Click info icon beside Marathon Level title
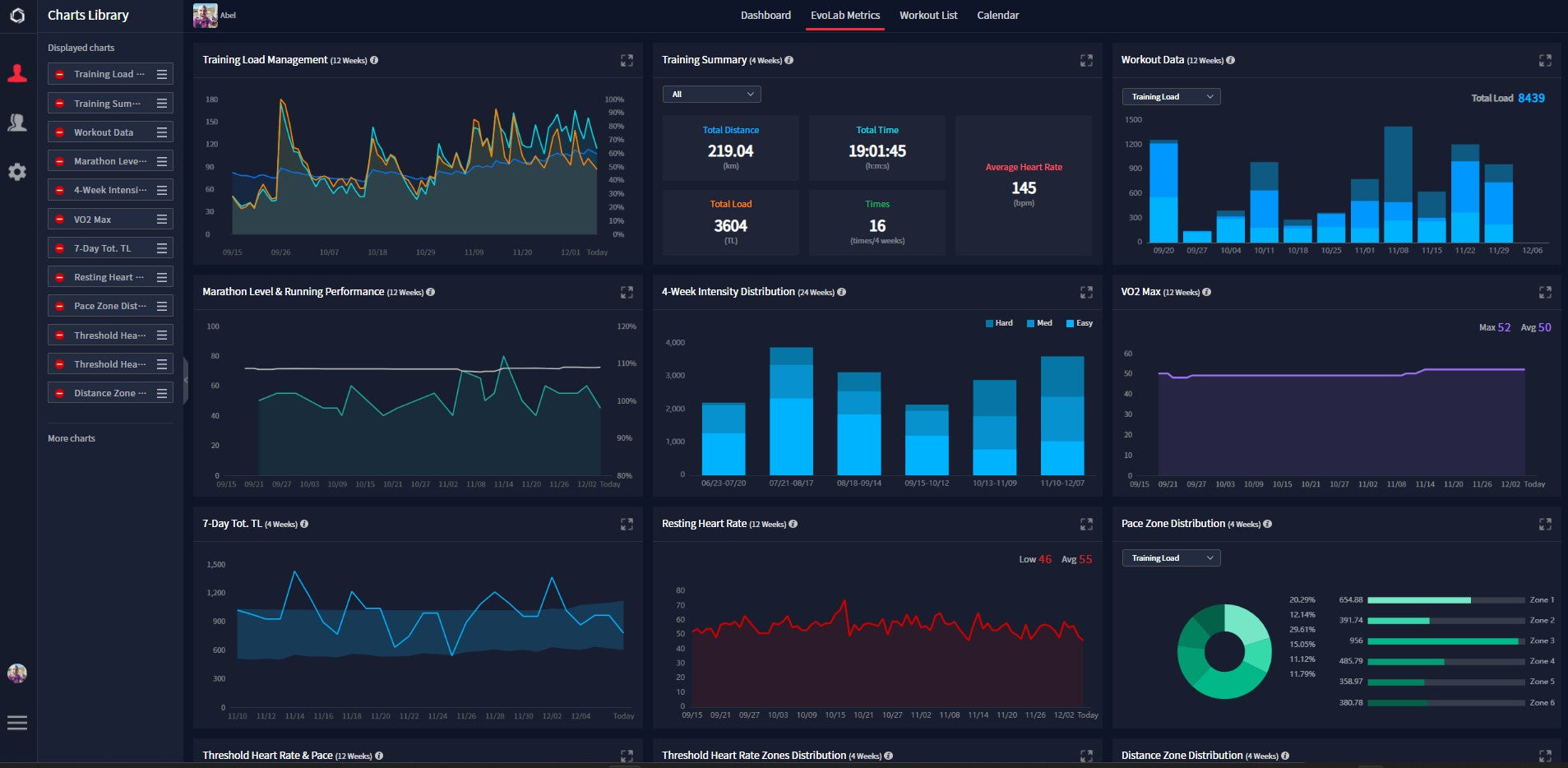The width and height of the screenshot is (1568, 768). click(x=431, y=292)
